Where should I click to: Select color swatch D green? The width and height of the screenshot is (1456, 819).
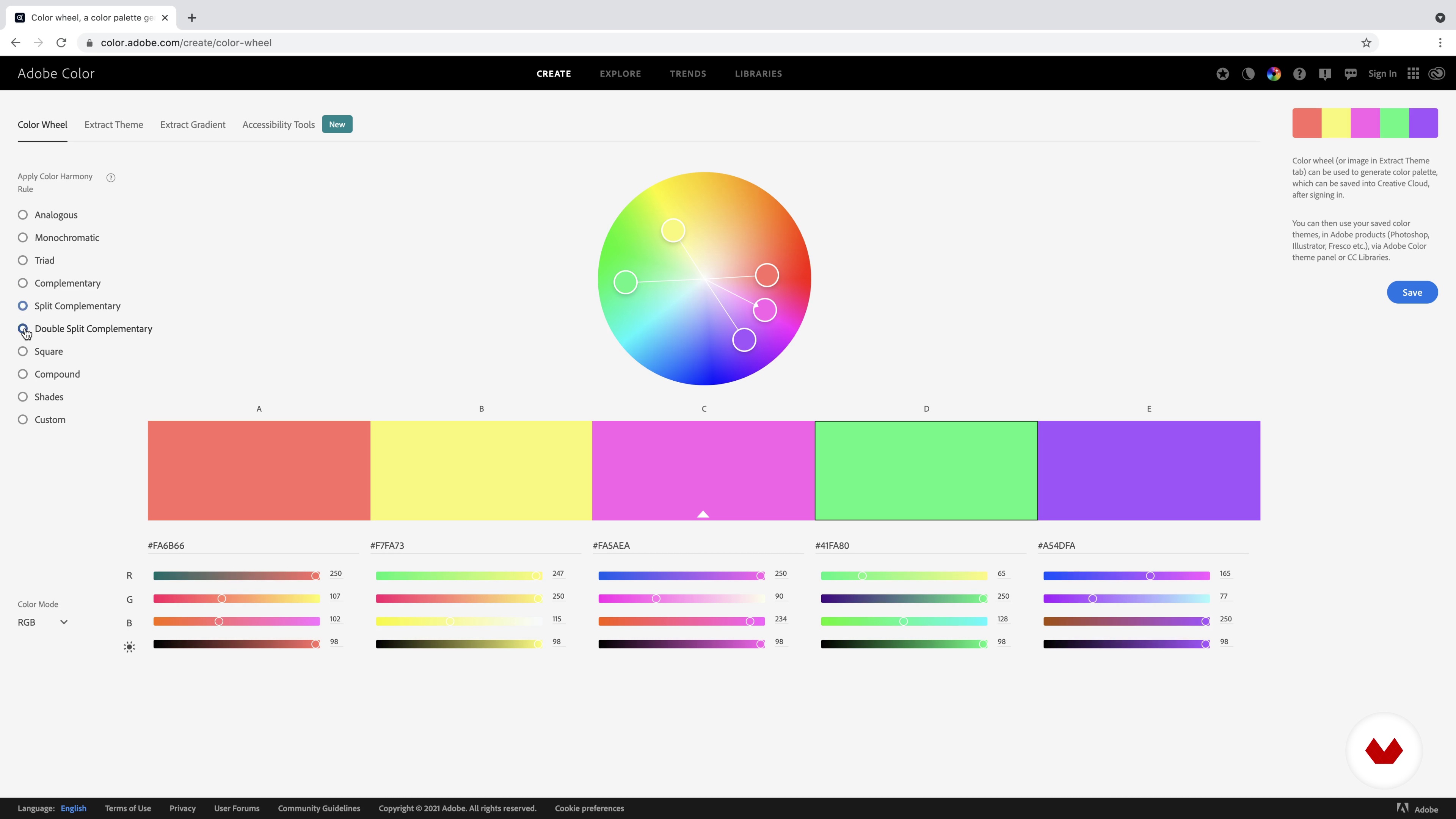[x=926, y=470]
